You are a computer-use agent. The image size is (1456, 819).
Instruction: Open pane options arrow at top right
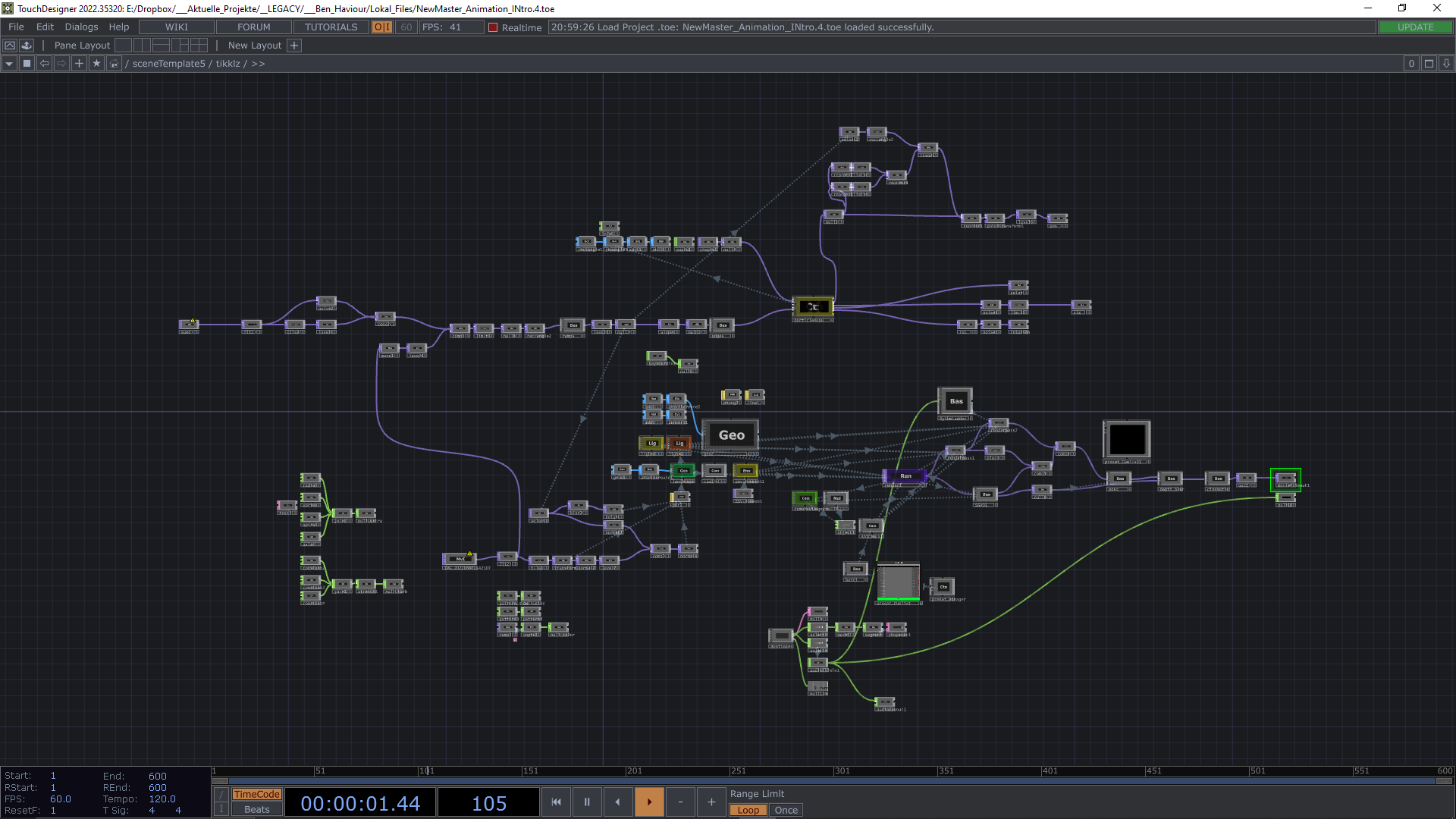[1446, 64]
